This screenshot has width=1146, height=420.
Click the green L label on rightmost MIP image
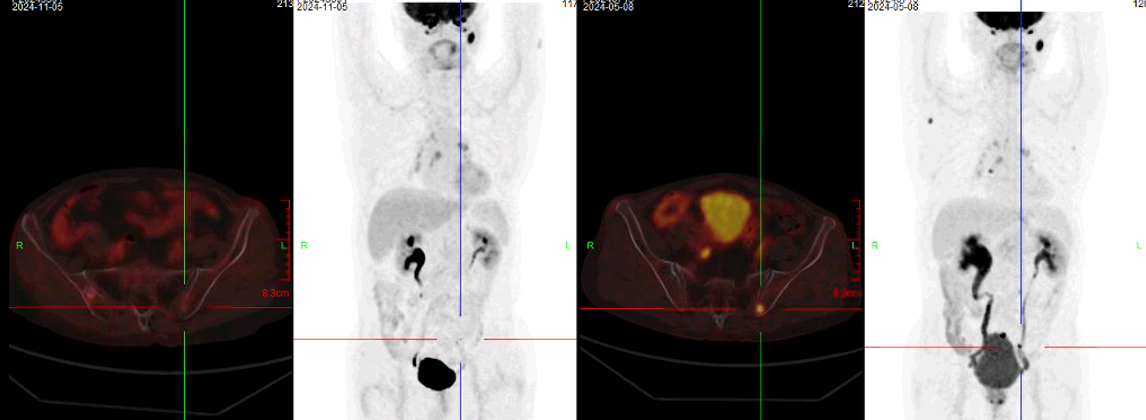[1139, 245]
